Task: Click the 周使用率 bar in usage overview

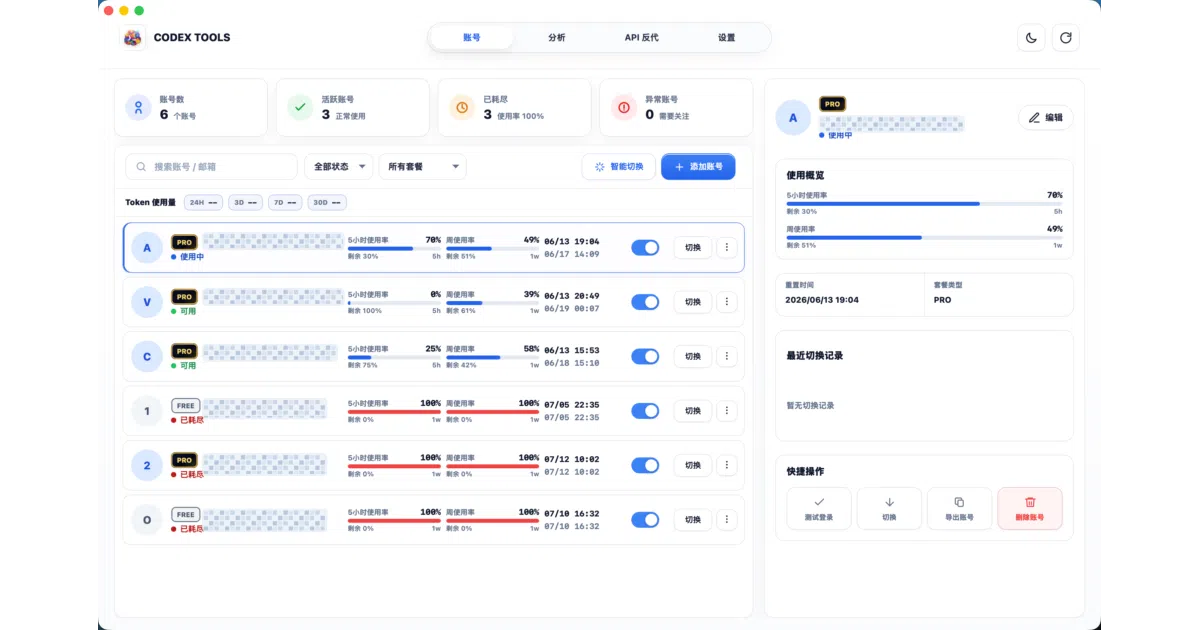Action: (x=925, y=238)
